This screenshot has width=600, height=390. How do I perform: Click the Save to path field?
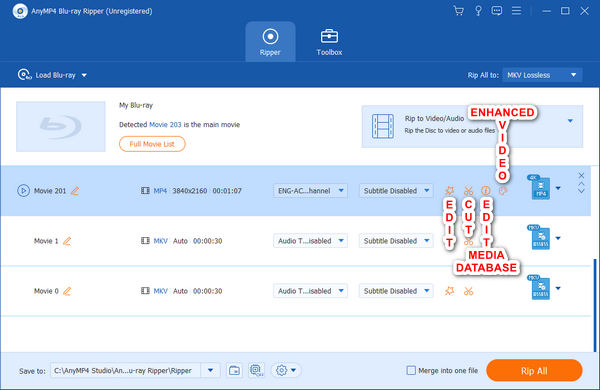tap(126, 370)
